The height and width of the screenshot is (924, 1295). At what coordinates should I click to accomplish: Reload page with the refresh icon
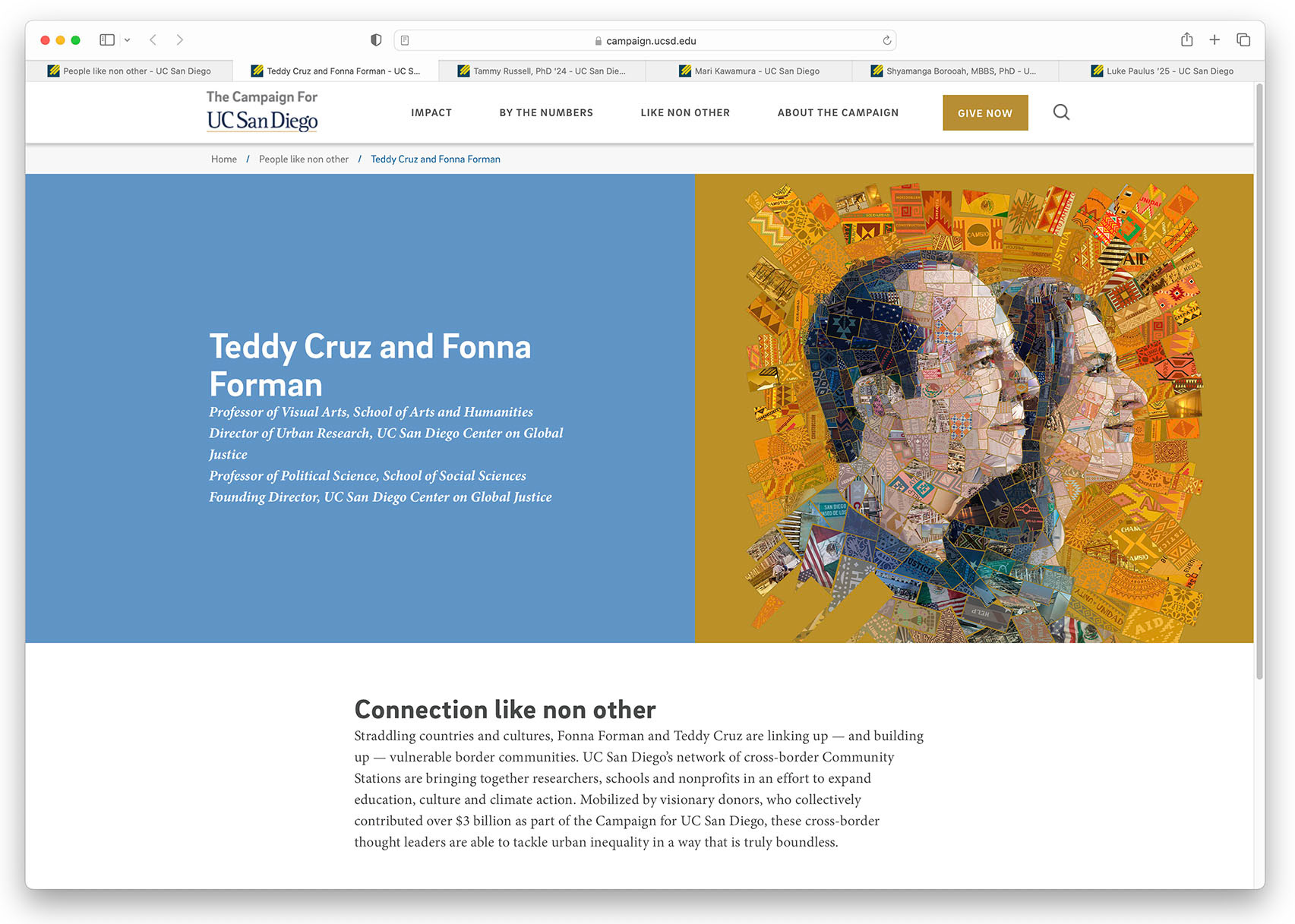coord(886,40)
